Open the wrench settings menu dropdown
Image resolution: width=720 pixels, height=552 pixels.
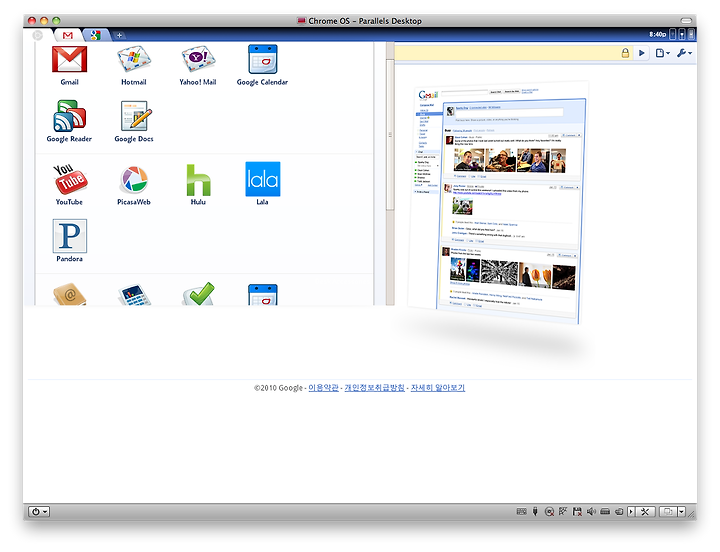(x=684, y=53)
